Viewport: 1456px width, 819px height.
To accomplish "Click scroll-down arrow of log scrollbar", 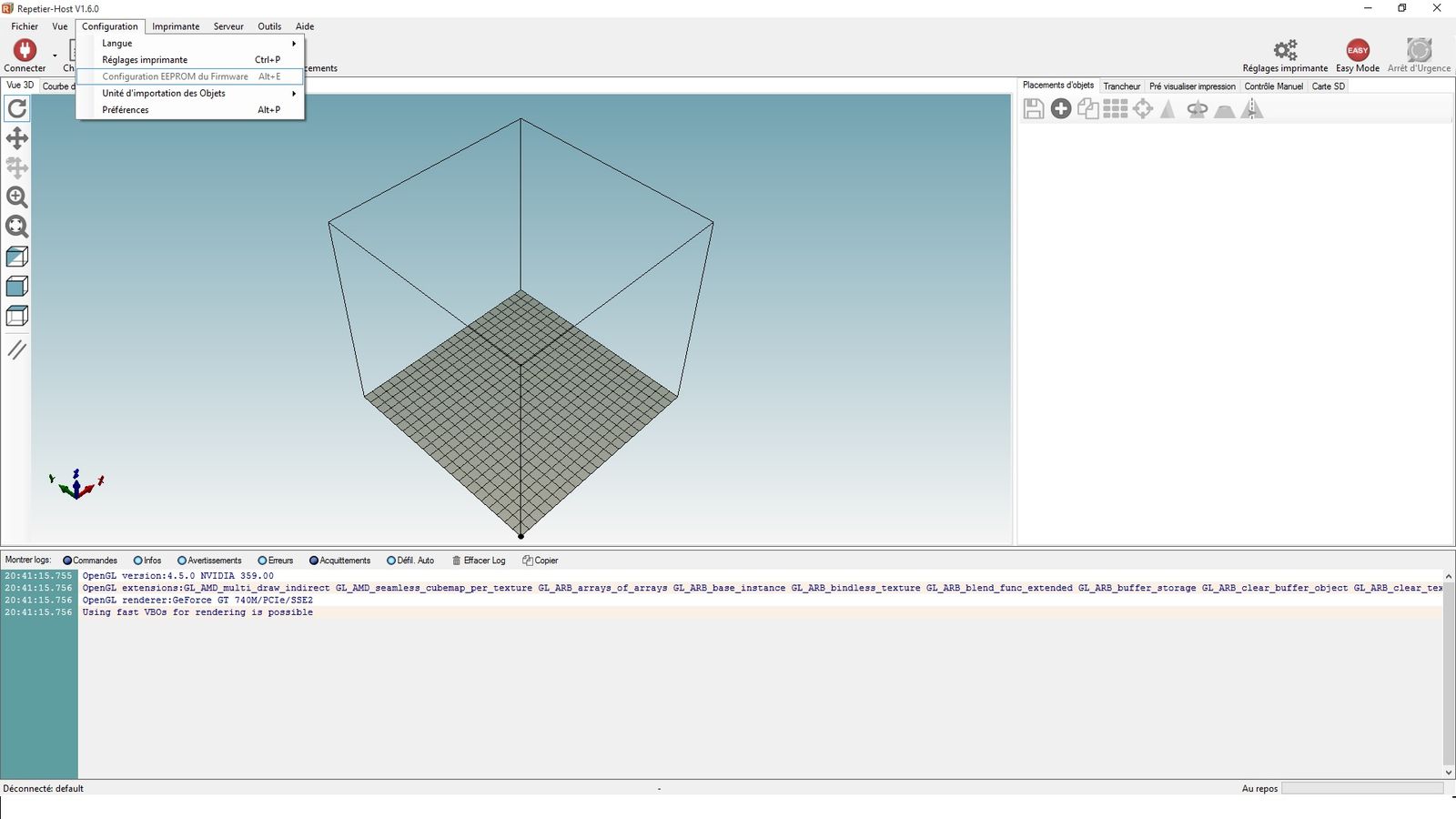I will coord(1449,772).
